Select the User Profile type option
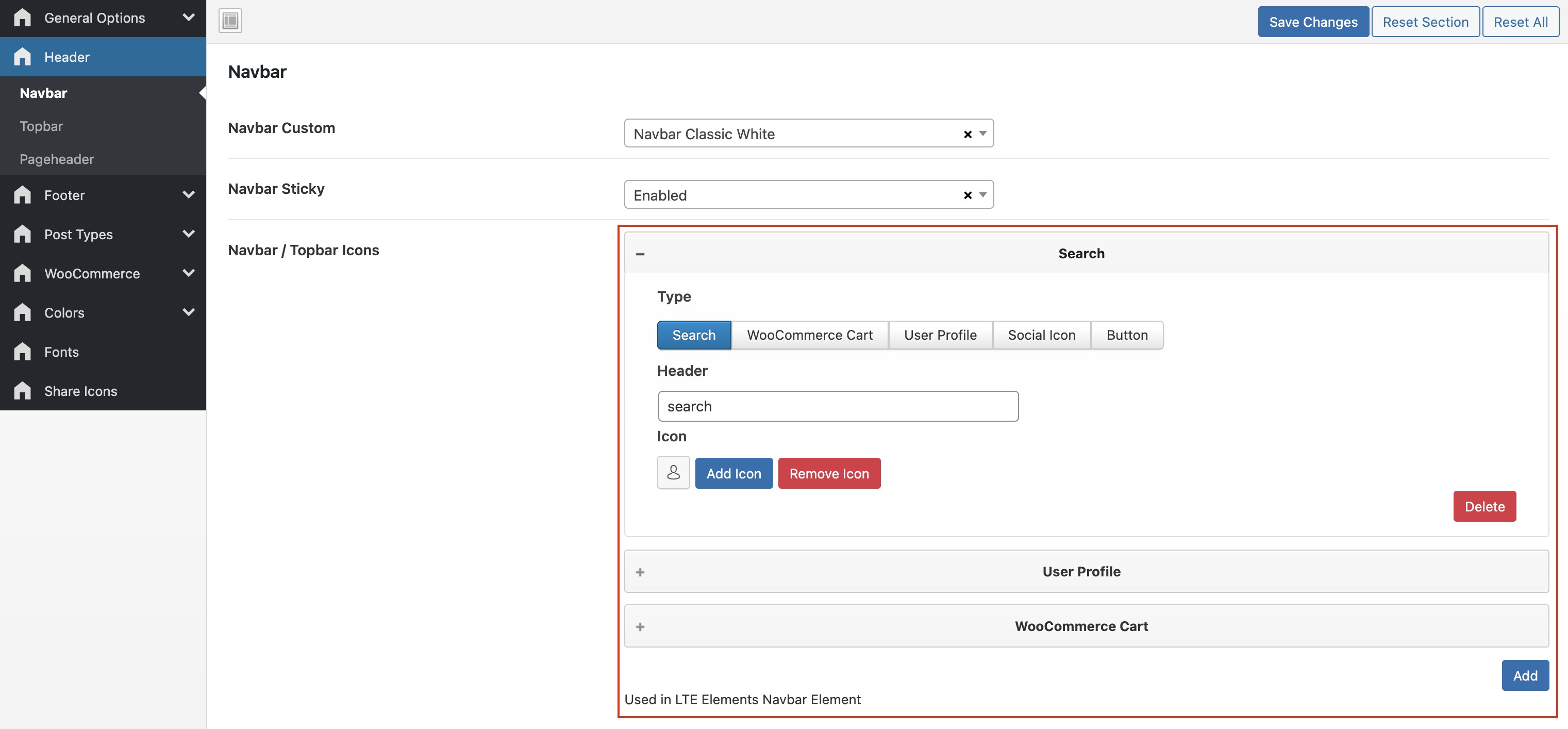This screenshot has width=1568, height=729. coord(940,335)
